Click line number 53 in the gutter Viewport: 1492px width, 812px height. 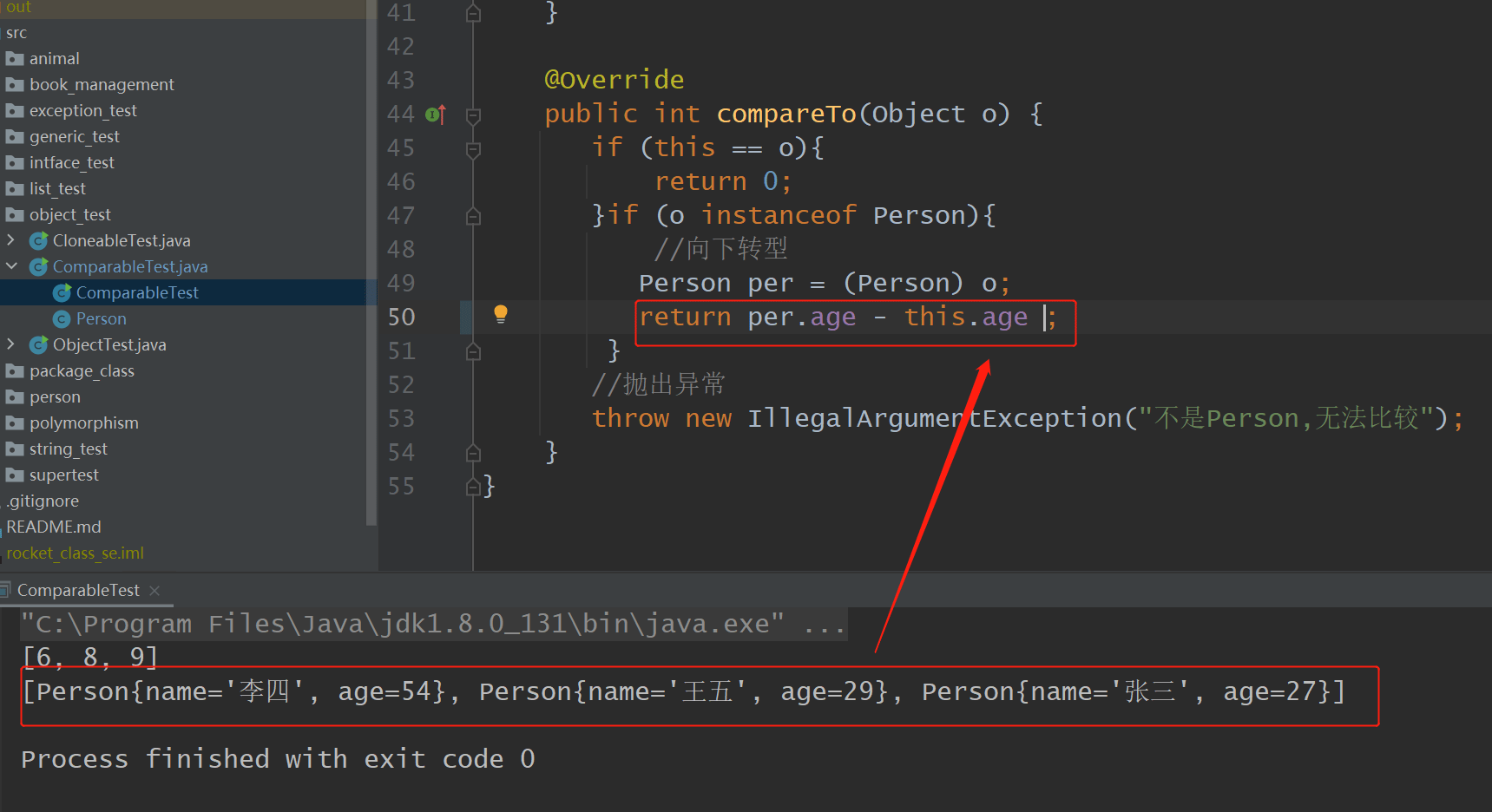coord(401,419)
